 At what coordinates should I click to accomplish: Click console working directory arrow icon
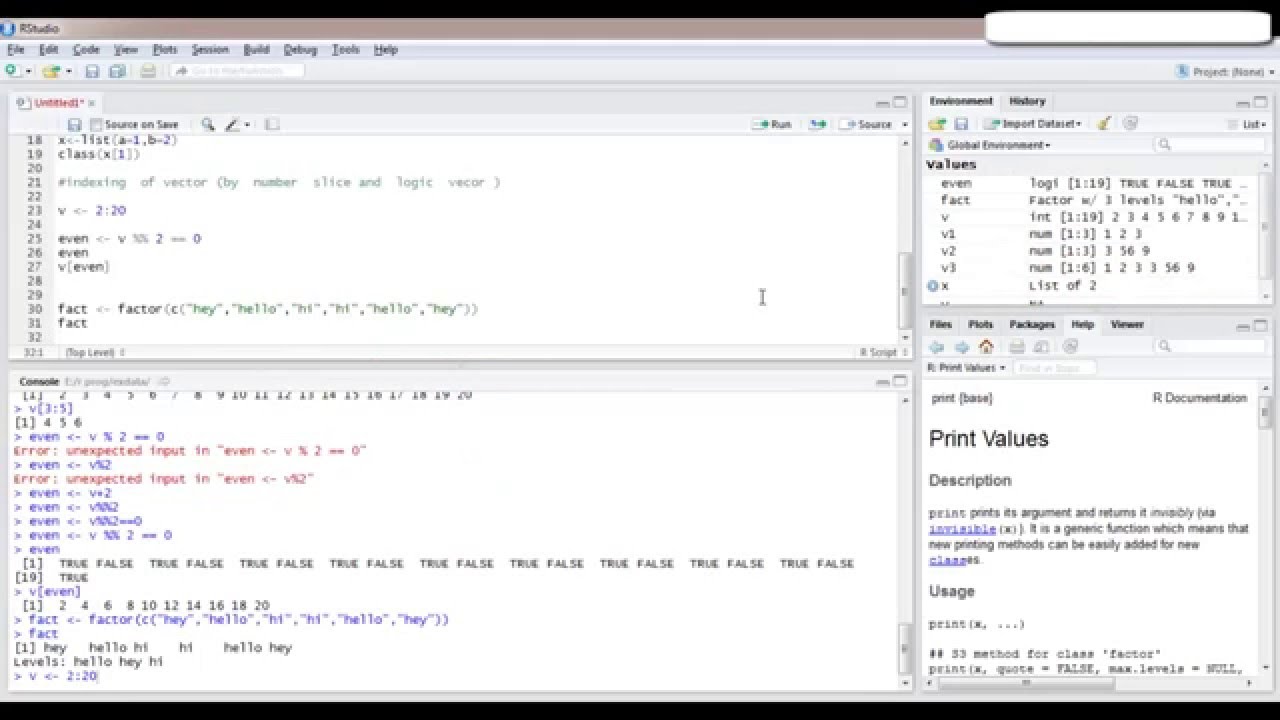click(164, 382)
